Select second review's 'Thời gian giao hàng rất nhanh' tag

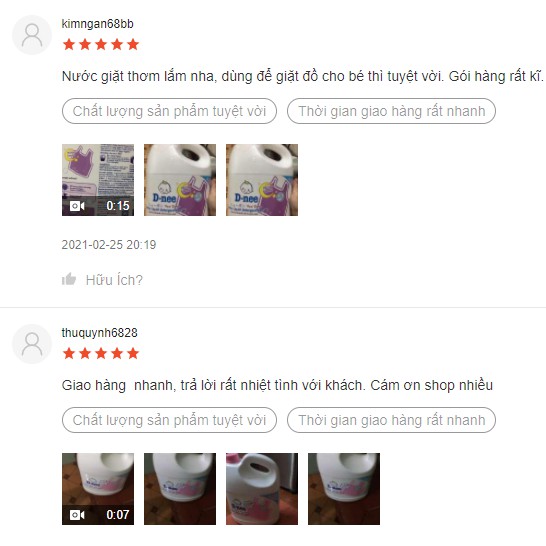(391, 420)
